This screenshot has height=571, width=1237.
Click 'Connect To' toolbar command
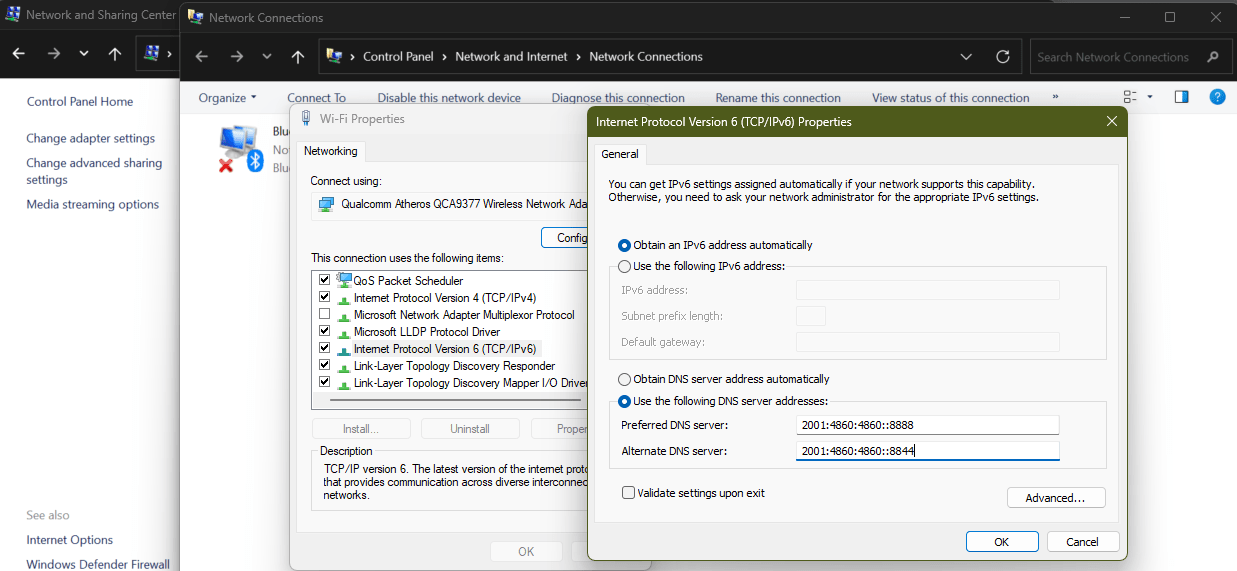point(316,98)
